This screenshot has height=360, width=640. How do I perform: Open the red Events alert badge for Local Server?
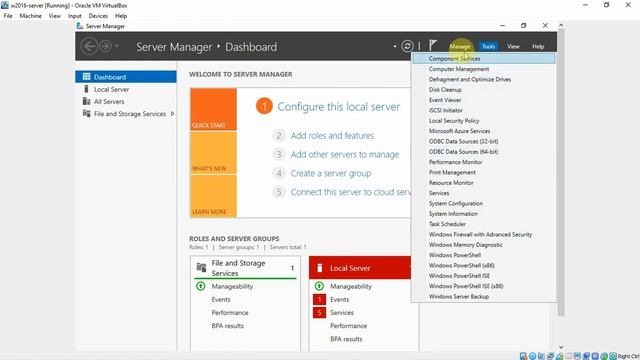tap(319, 300)
